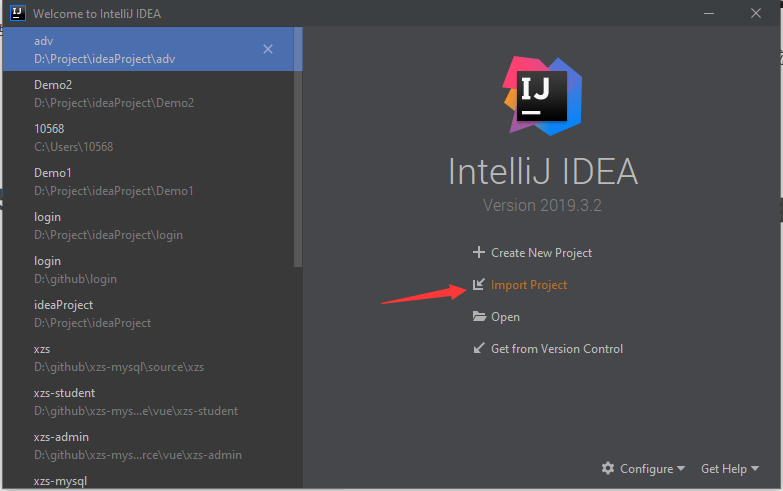Open the Configure dropdown arrow
This screenshot has width=783, height=491.
[x=681, y=469]
